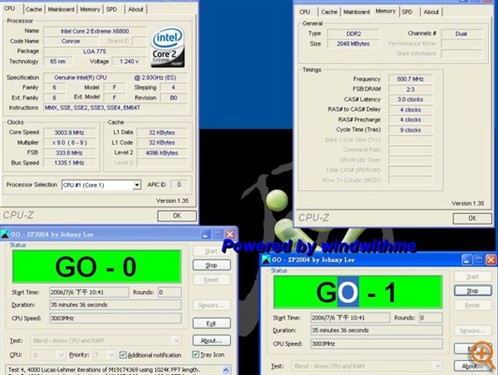Select CPU tab in left CPU-Z
Screen dimensions: 498x375
[x=9, y=8]
